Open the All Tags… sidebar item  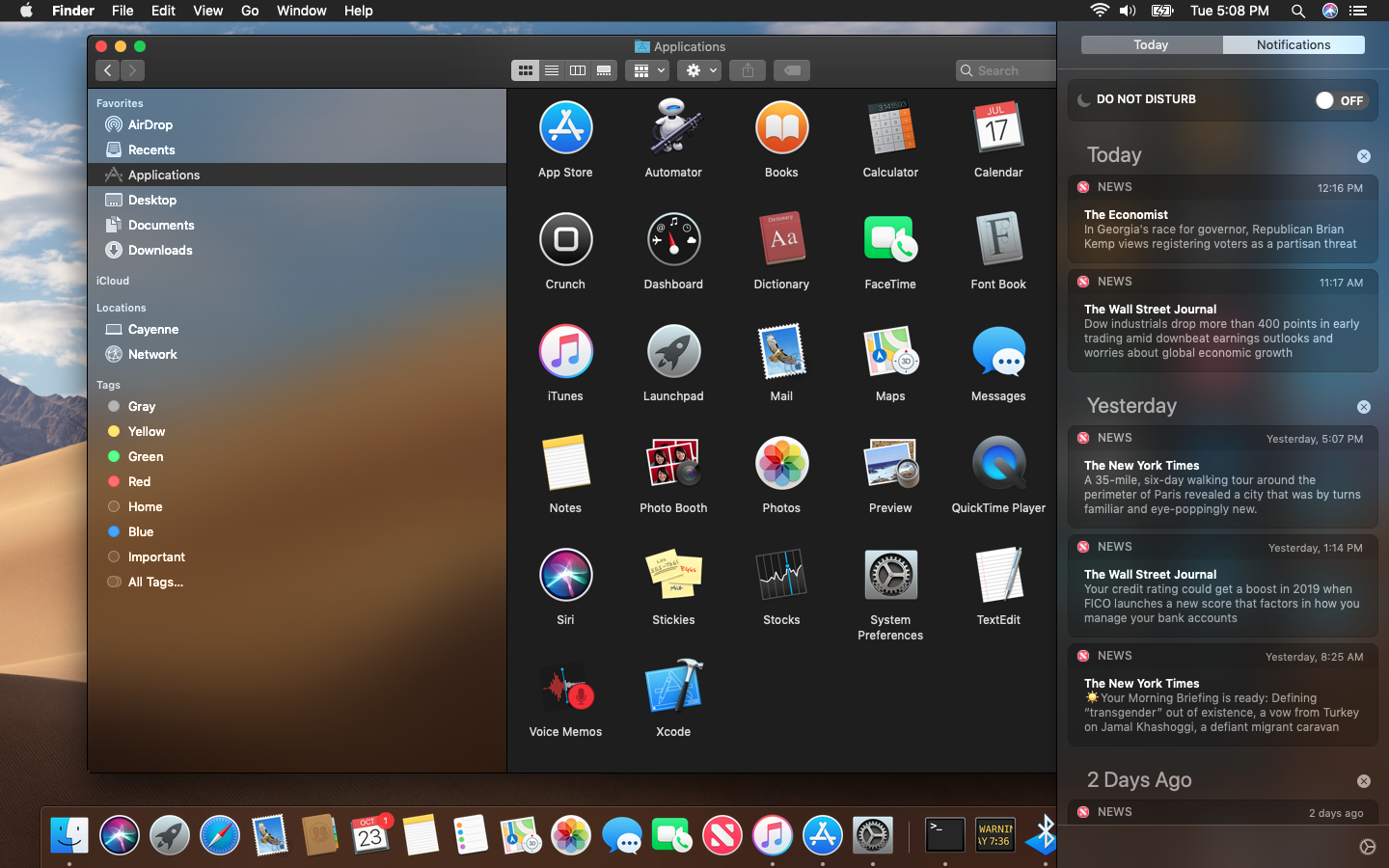(x=155, y=582)
